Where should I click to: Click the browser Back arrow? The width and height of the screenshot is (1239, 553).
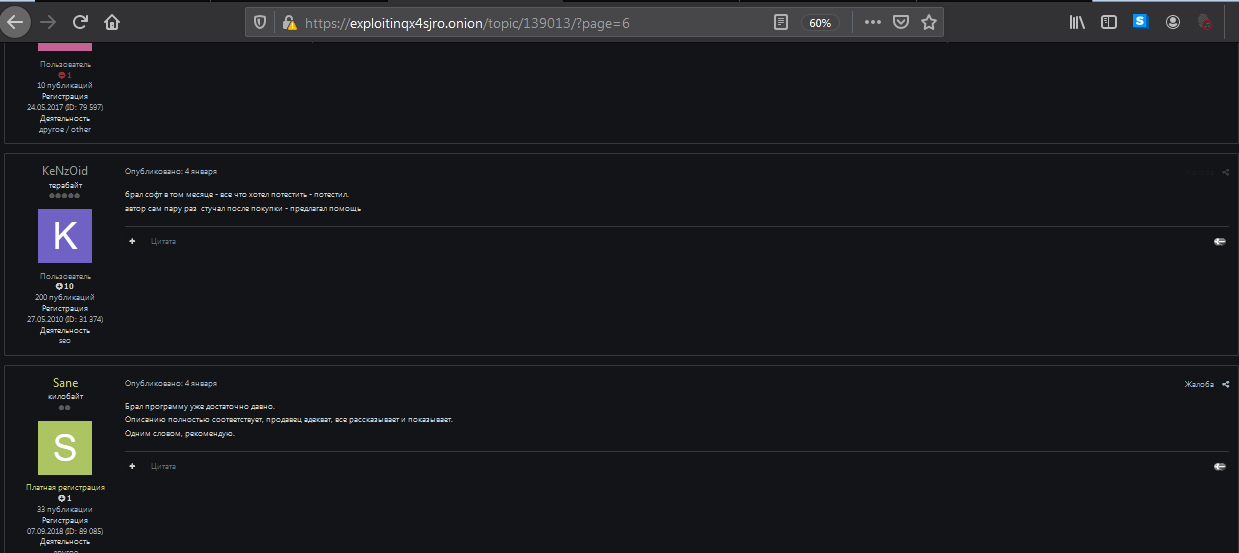(x=15, y=21)
